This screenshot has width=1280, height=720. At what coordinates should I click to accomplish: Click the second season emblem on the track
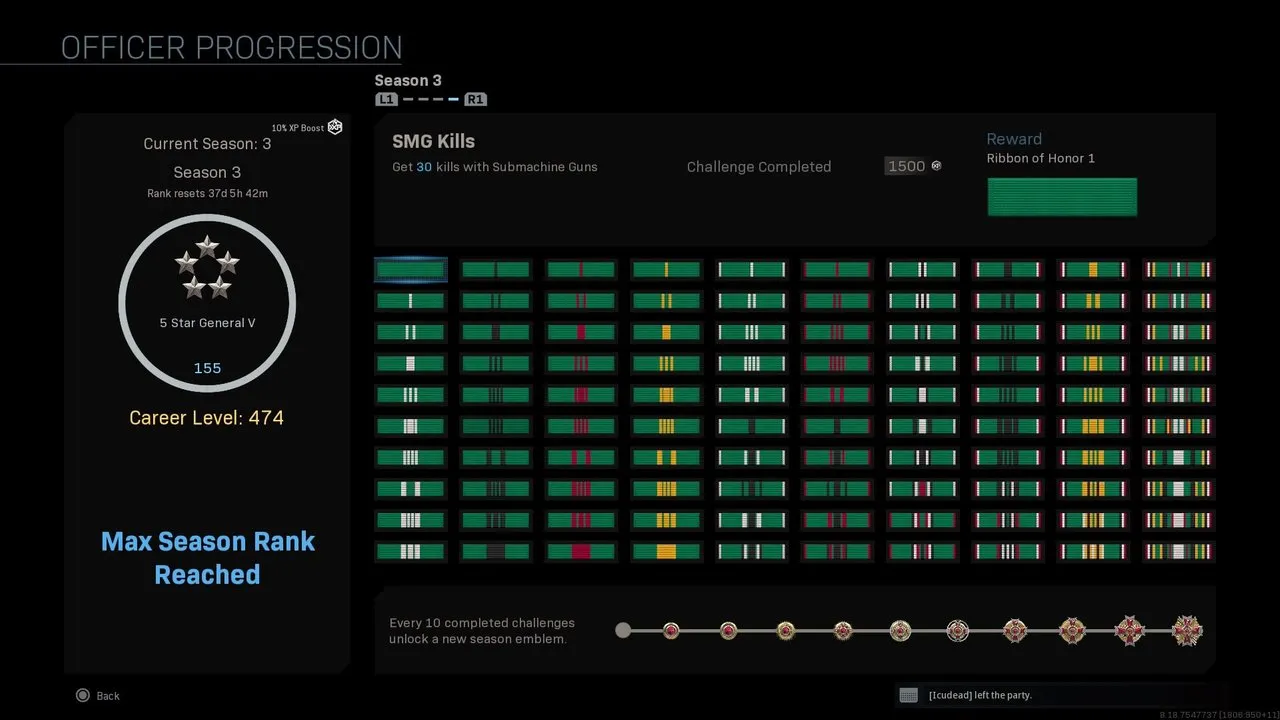(728, 631)
